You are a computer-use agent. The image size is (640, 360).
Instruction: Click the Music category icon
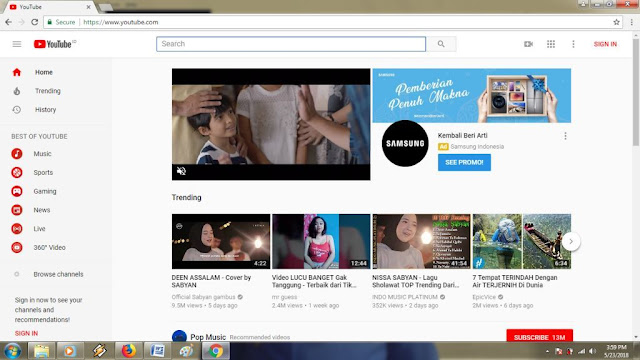coord(17,153)
